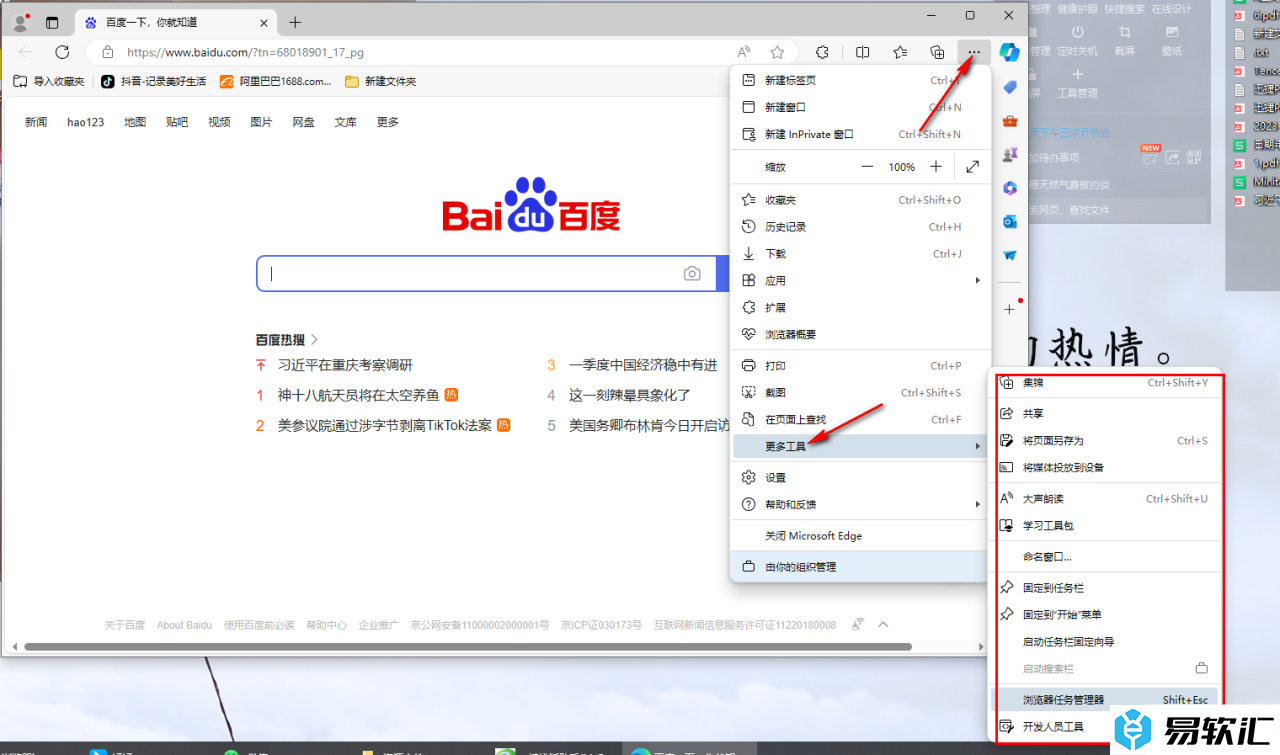Select 学习工具包 in the submenu
This screenshot has width=1280, height=755.
(x=1105, y=526)
